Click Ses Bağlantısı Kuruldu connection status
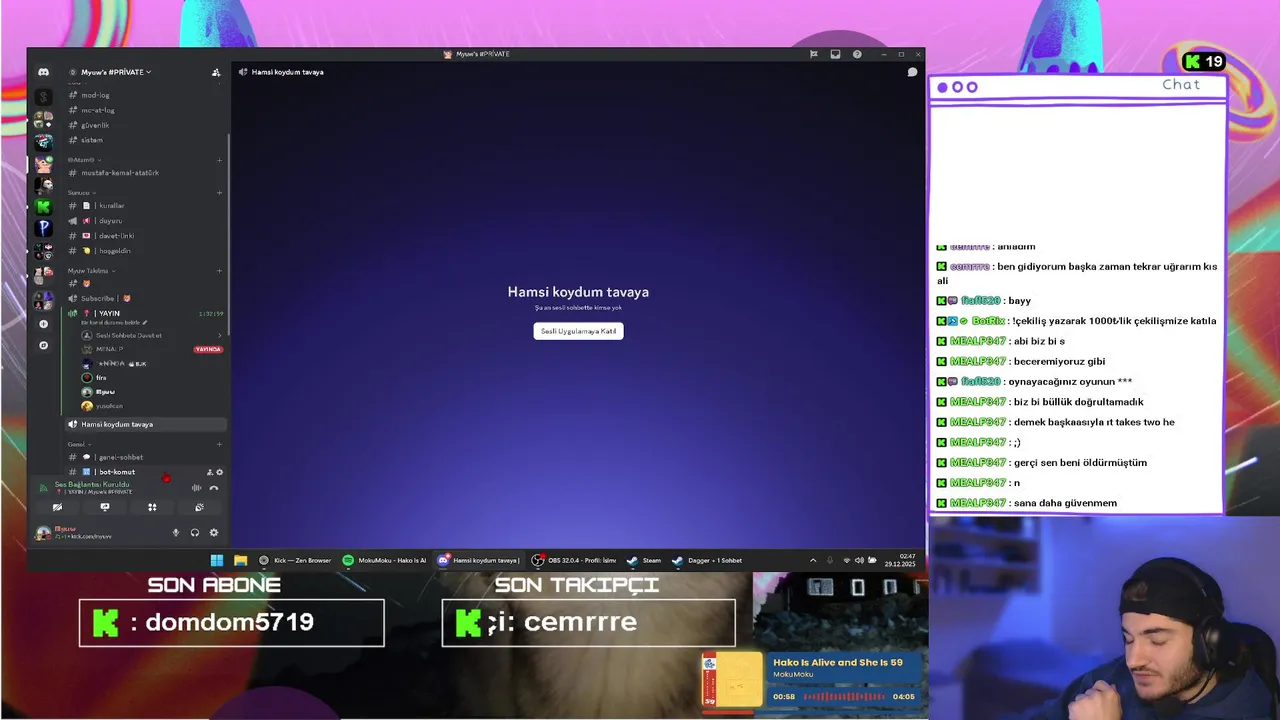Viewport: 1280px width, 720px height. (x=92, y=485)
